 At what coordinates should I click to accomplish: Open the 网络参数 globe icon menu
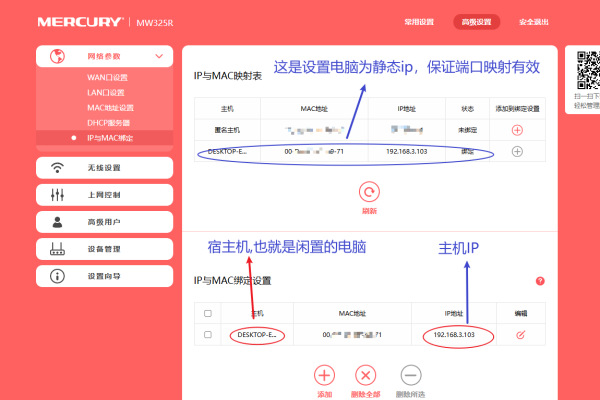click(57, 56)
